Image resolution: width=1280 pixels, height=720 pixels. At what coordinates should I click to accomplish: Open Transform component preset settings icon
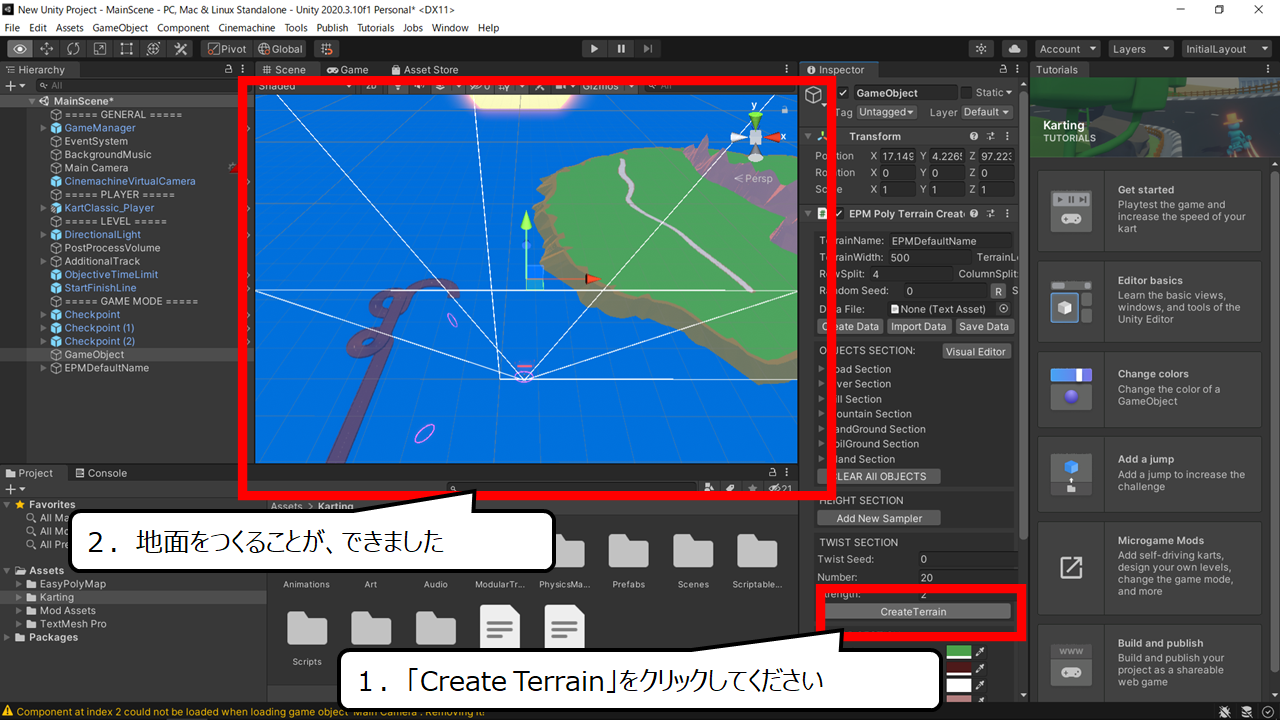tap(989, 136)
